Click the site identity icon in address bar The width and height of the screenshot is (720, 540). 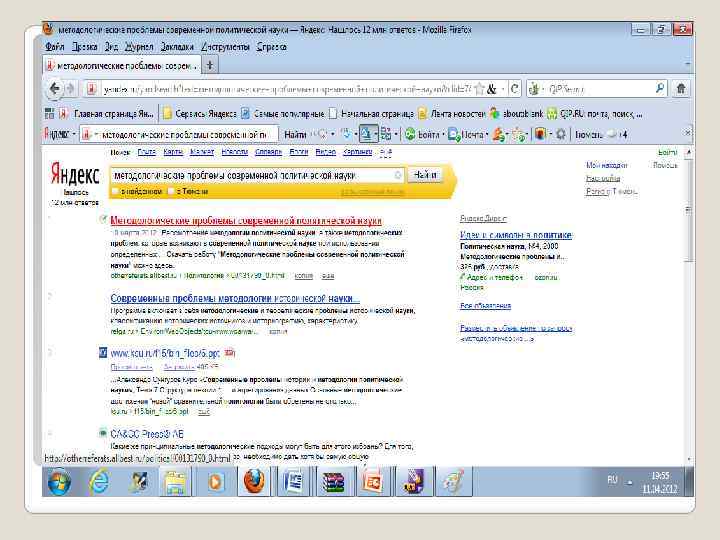91,89
